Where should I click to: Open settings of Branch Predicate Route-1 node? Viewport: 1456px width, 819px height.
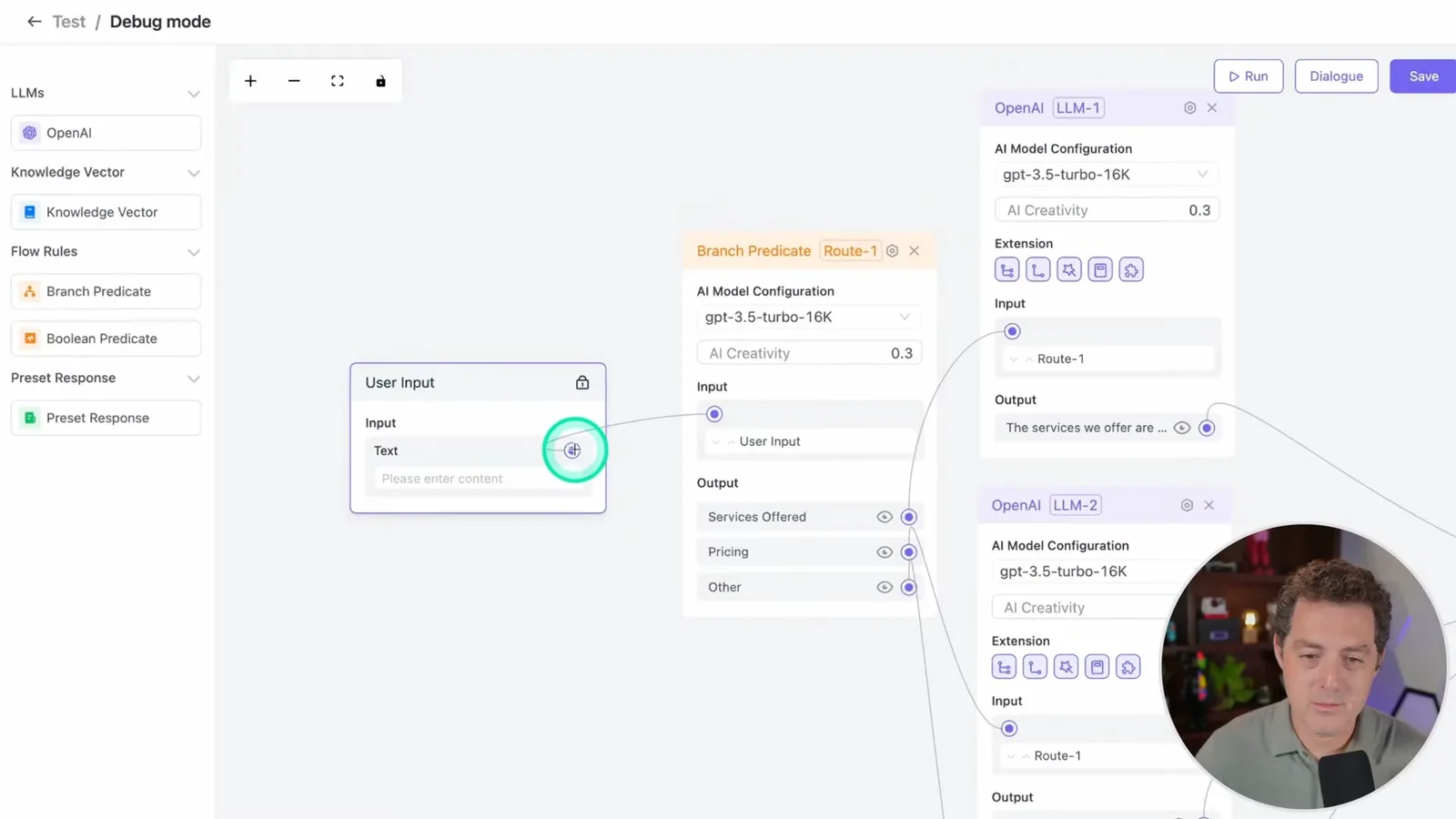(x=893, y=251)
